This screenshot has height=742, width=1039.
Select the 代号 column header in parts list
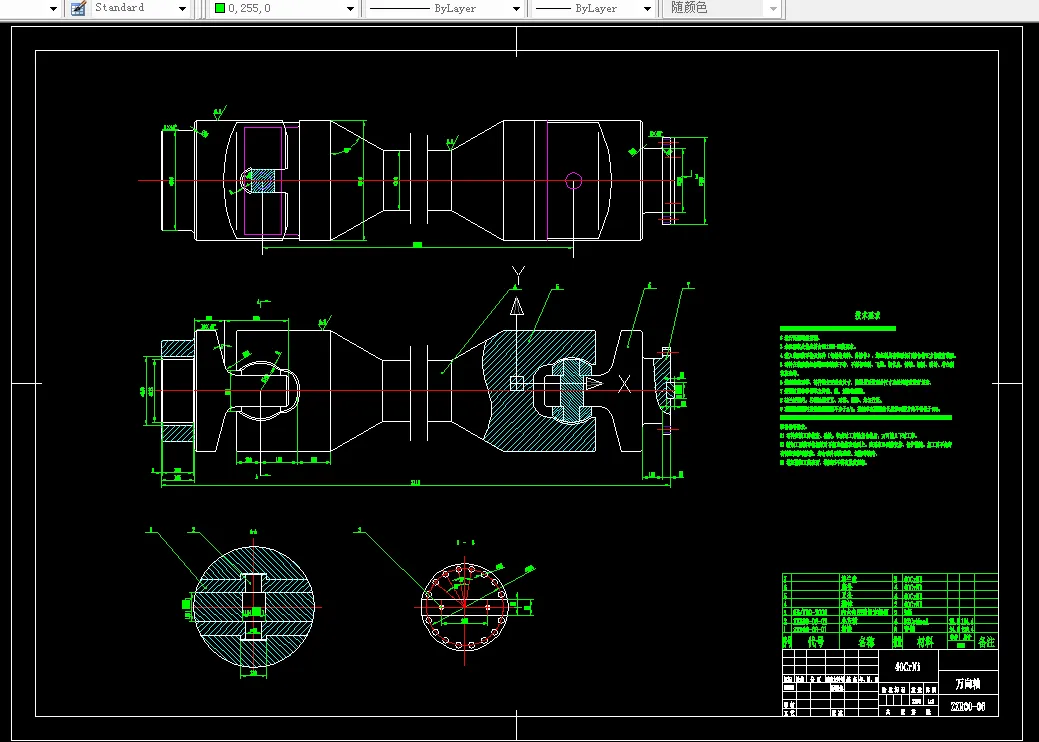pyautogui.click(x=816, y=641)
